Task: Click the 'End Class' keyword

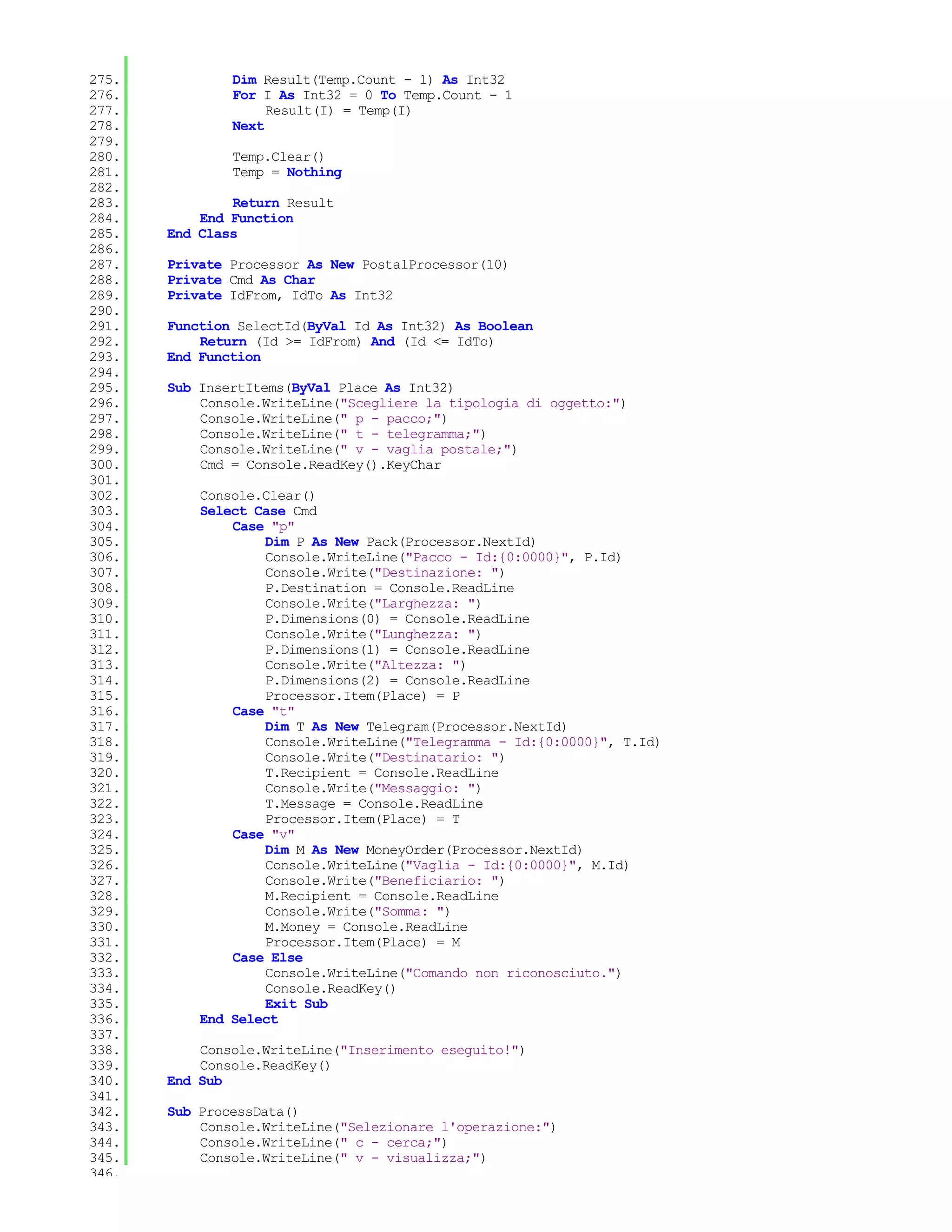Action: click(x=202, y=234)
